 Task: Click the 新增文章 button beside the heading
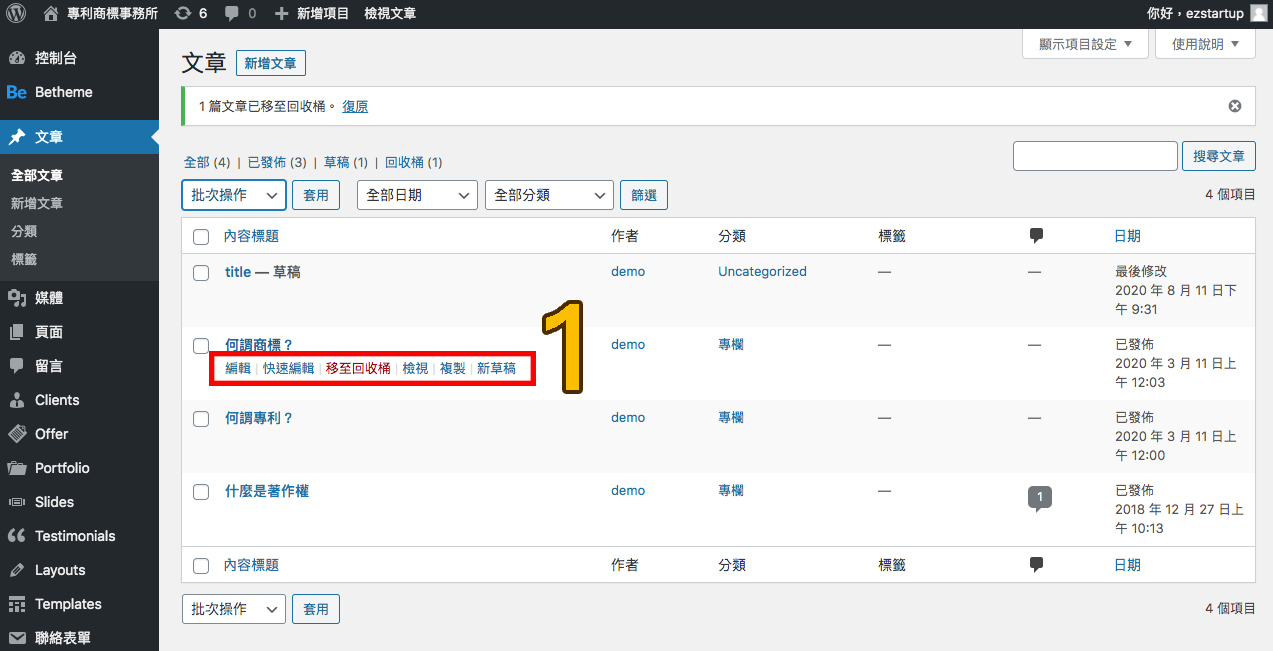tap(270, 64)
